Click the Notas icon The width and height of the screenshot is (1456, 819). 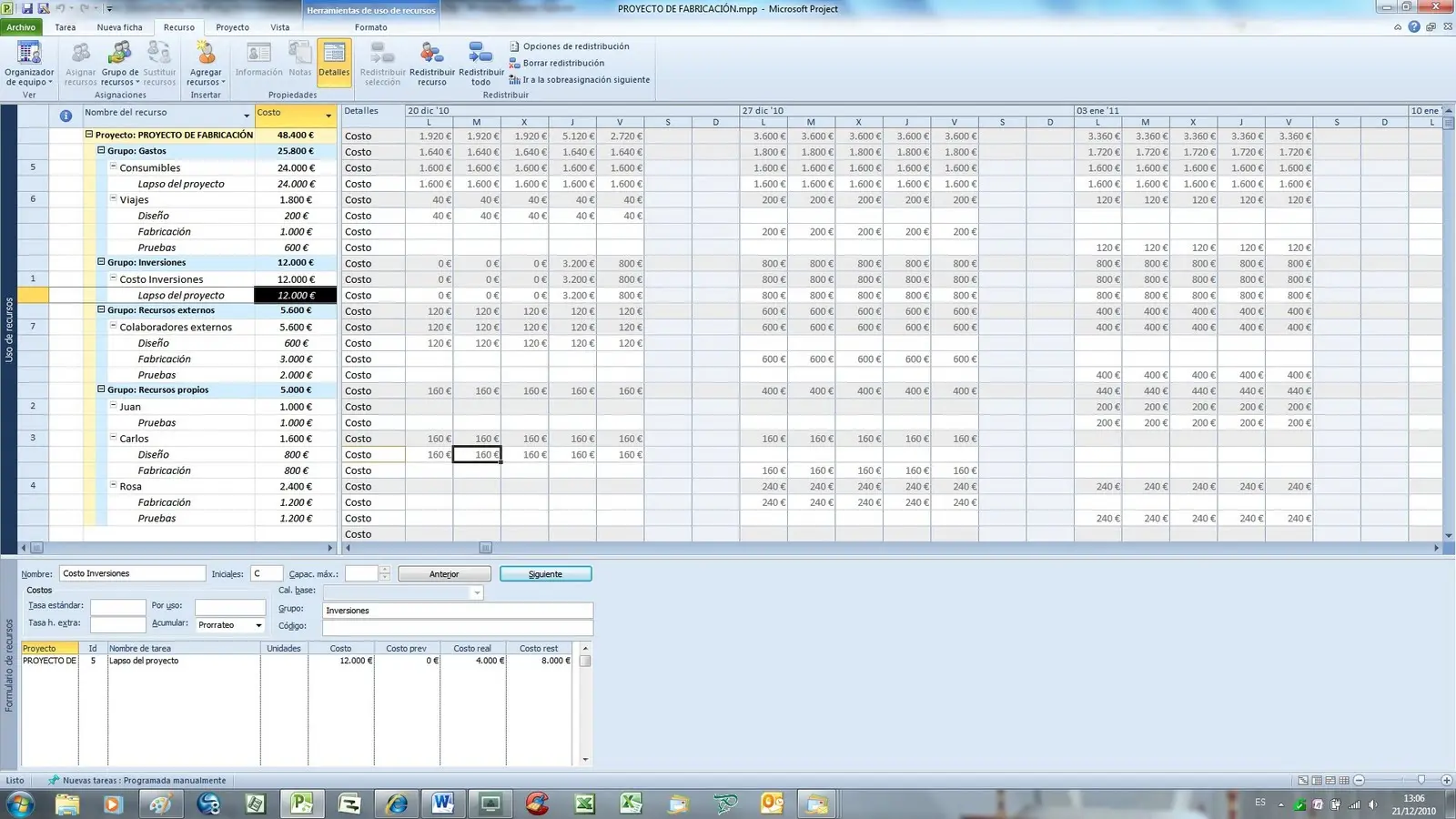tap(300, 60)
